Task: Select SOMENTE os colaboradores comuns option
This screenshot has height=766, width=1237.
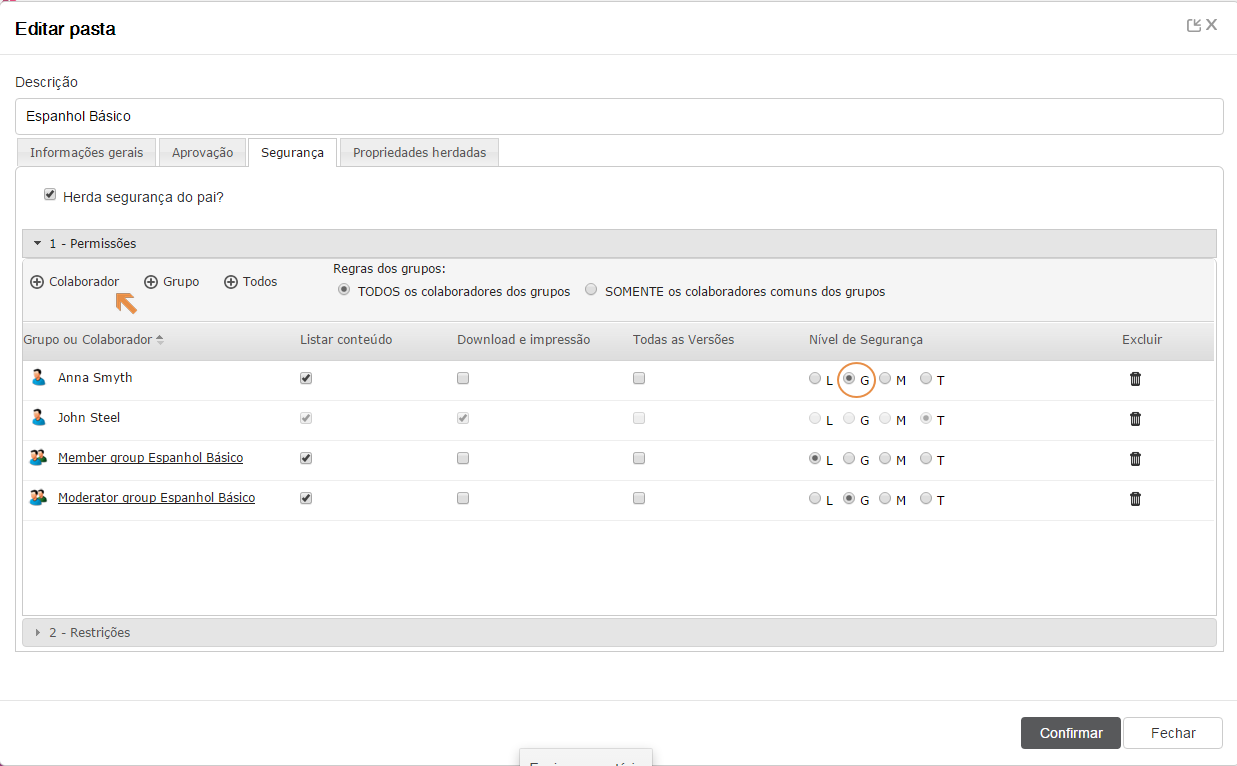Action: [591, 290]
